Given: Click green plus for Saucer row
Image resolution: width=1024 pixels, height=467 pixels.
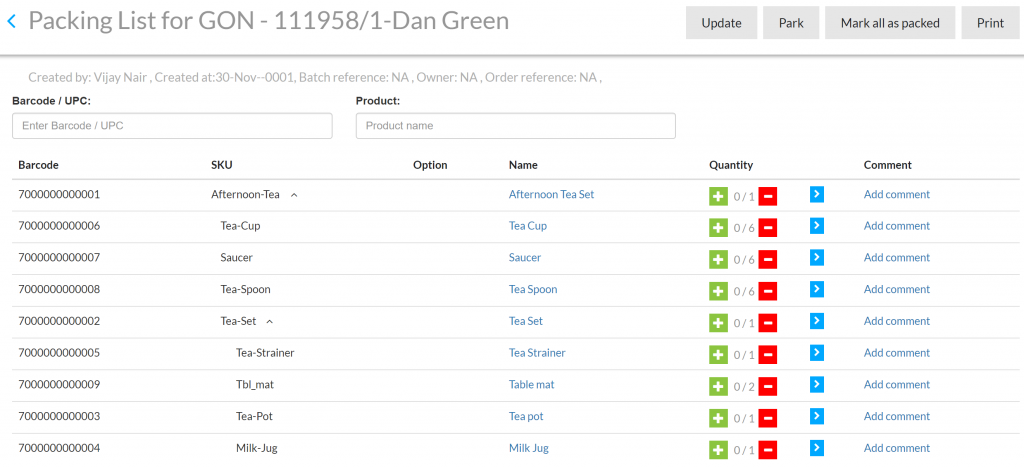Looking at the screenshot, I should pyautogui.click(x=718, y=260).
